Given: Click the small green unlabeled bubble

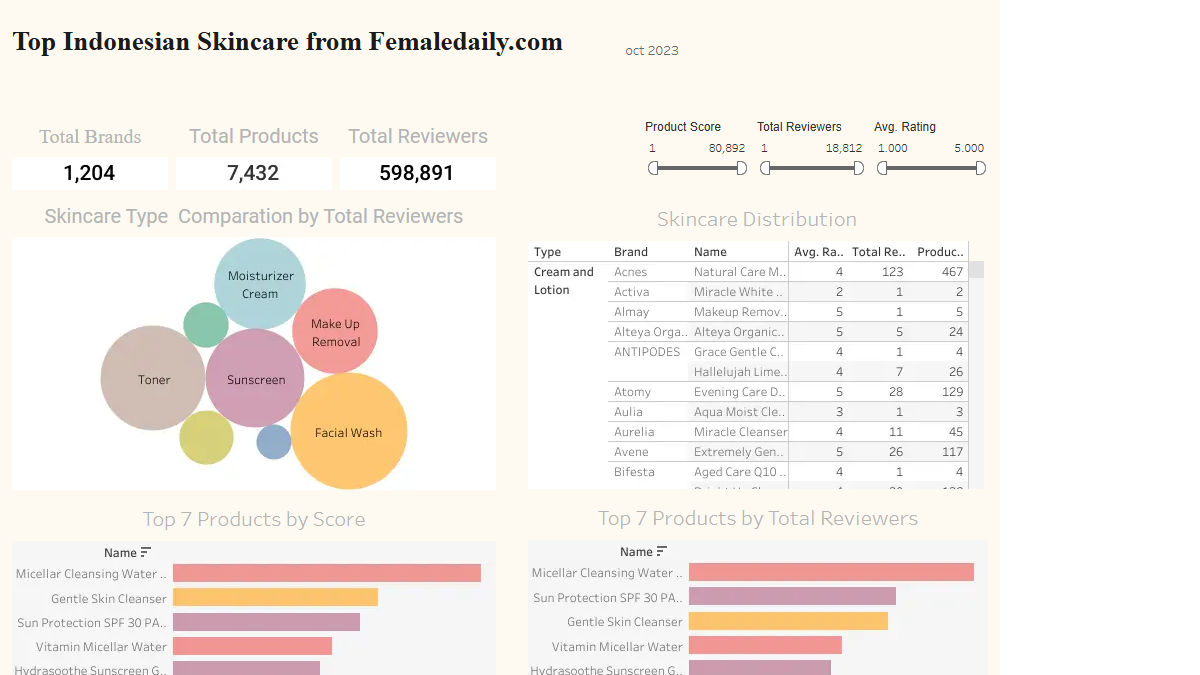Looking at the screenshot, I should click(206, 325).
